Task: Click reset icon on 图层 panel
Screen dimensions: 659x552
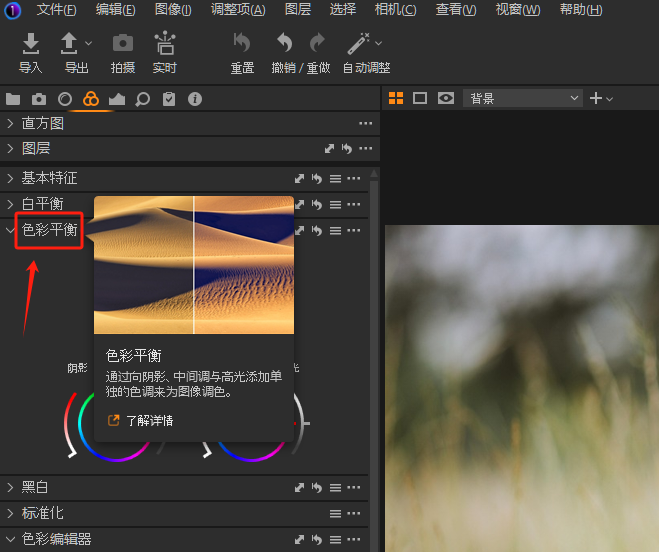Action: pos(347,148)
